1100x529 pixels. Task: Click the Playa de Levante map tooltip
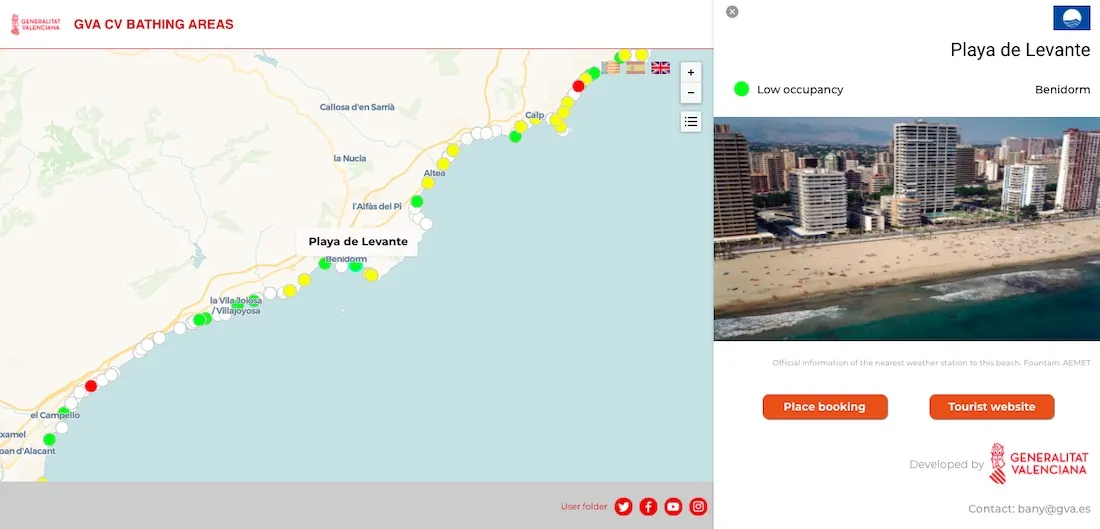point(358,242)
